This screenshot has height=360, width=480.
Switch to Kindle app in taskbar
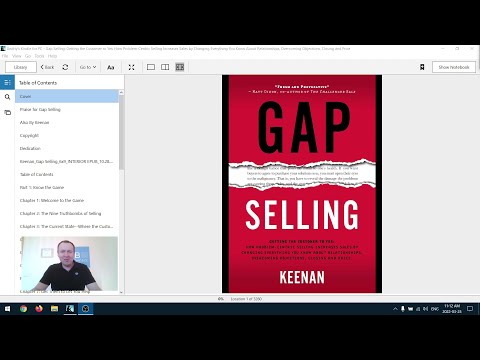point(70,309)
